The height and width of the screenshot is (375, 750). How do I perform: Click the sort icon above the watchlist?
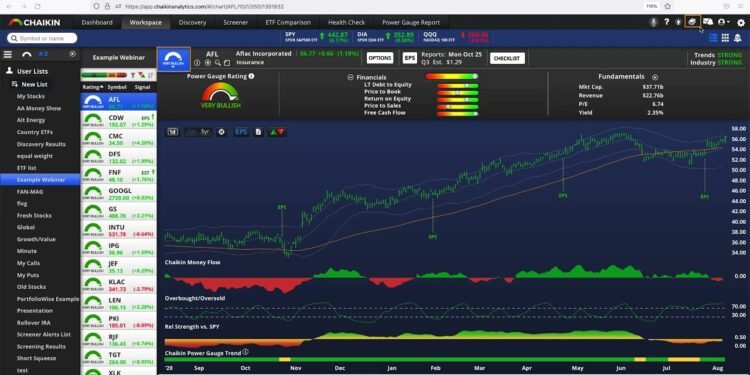[x=151, y=75]
